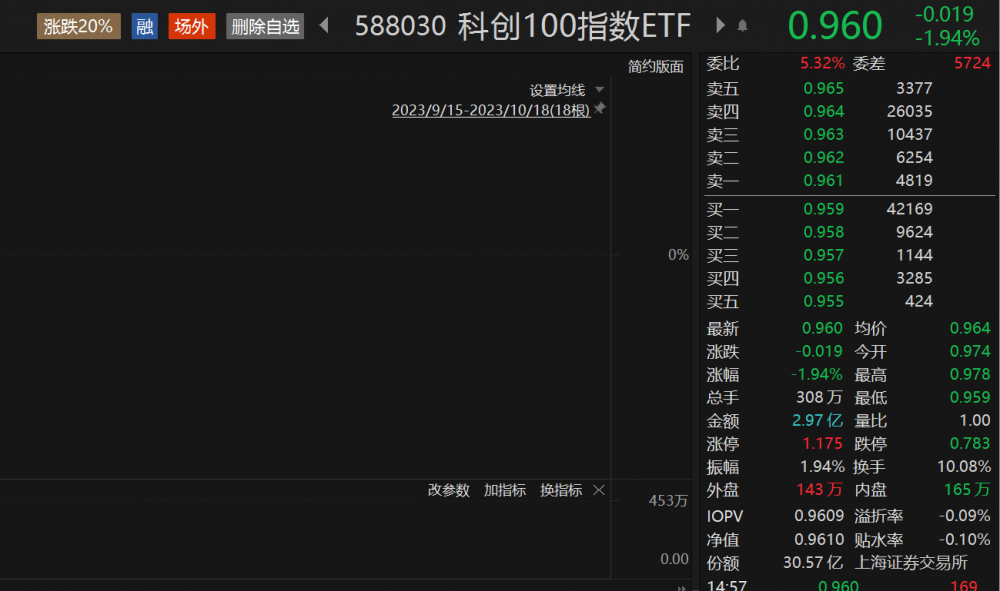Click the pin icon beside date range

[599, 108]
